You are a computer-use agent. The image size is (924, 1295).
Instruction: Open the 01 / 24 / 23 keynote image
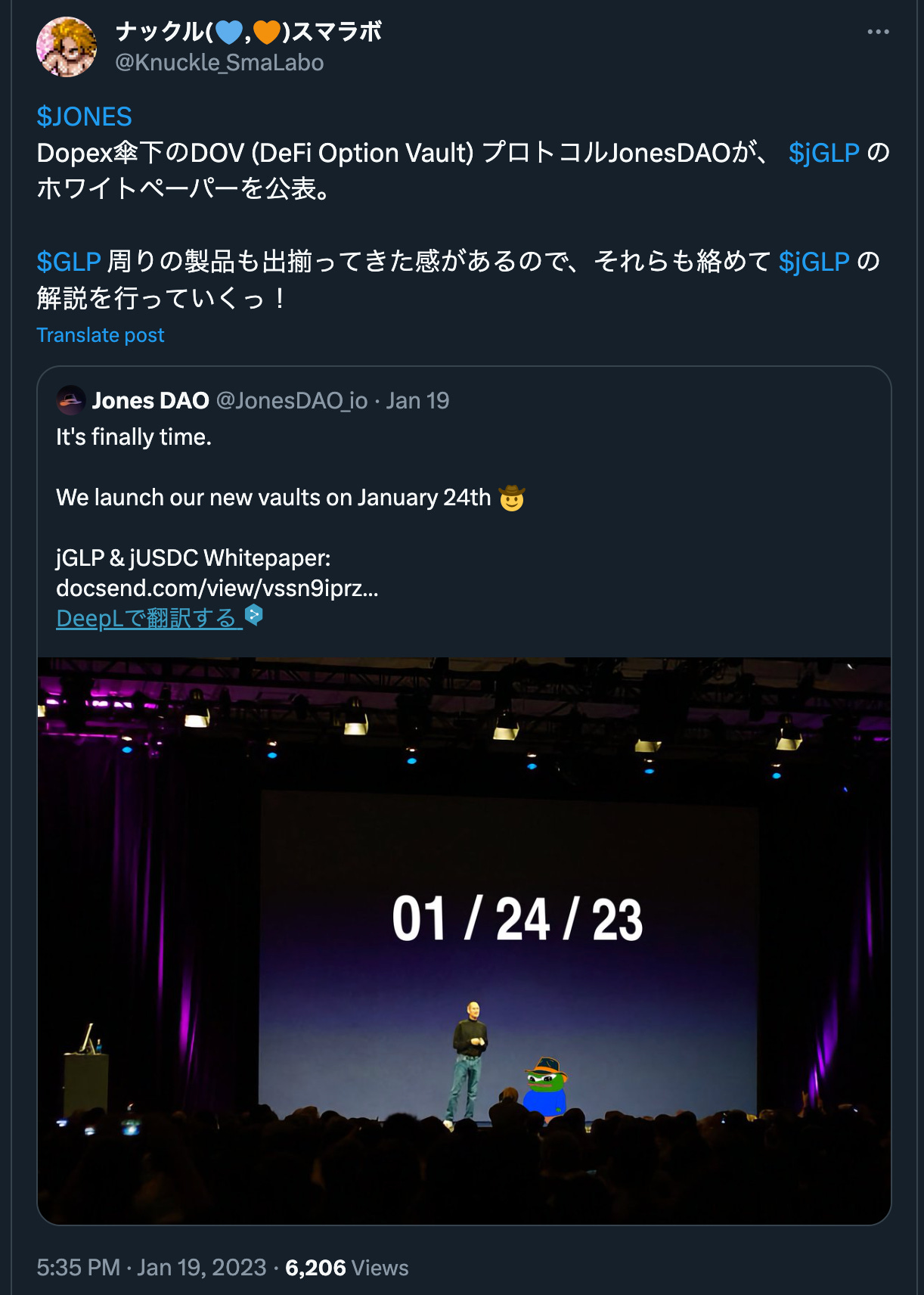pos(464,941)
